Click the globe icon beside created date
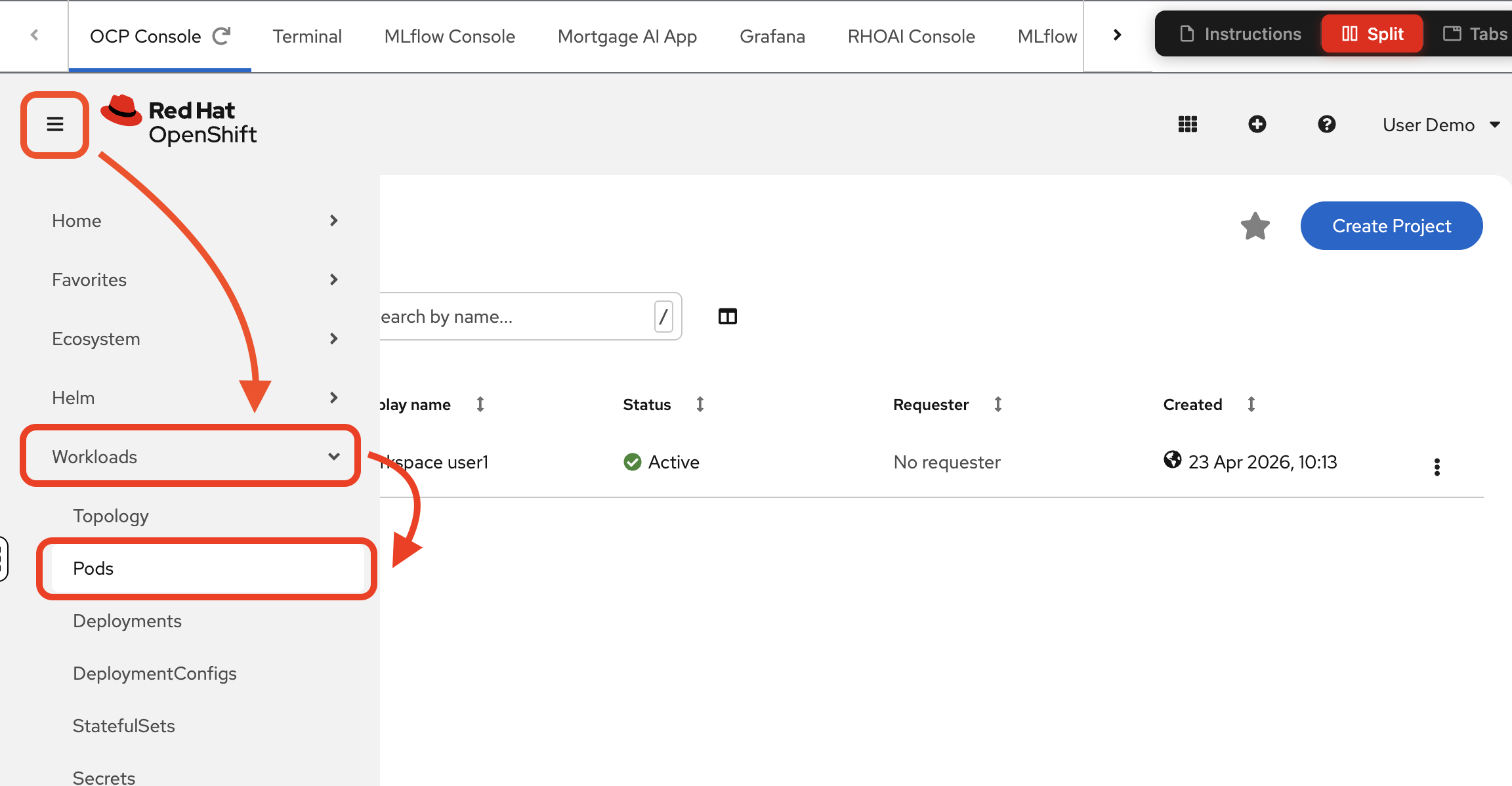 coord(1173,459)
